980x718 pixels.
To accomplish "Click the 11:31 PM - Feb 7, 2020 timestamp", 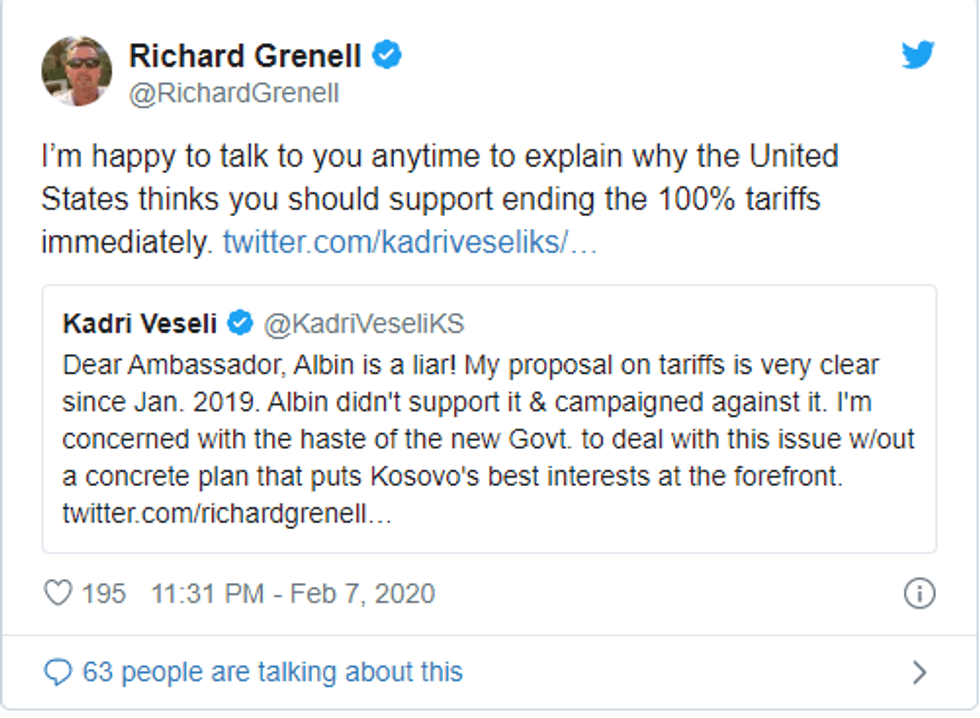I will (x=293, y=593).
